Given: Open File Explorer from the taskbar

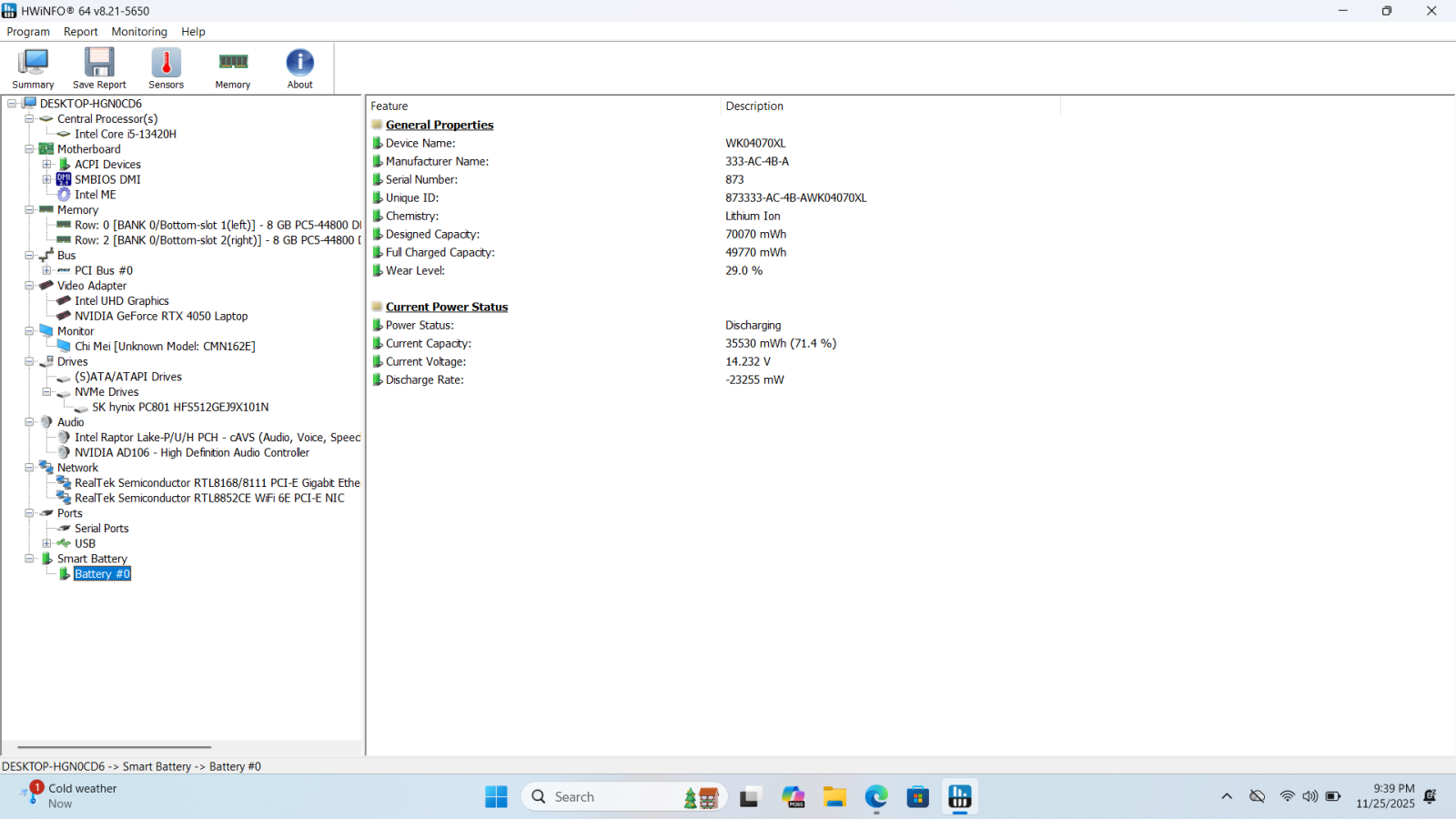Looking at the screenshot, I should (834, 797).
